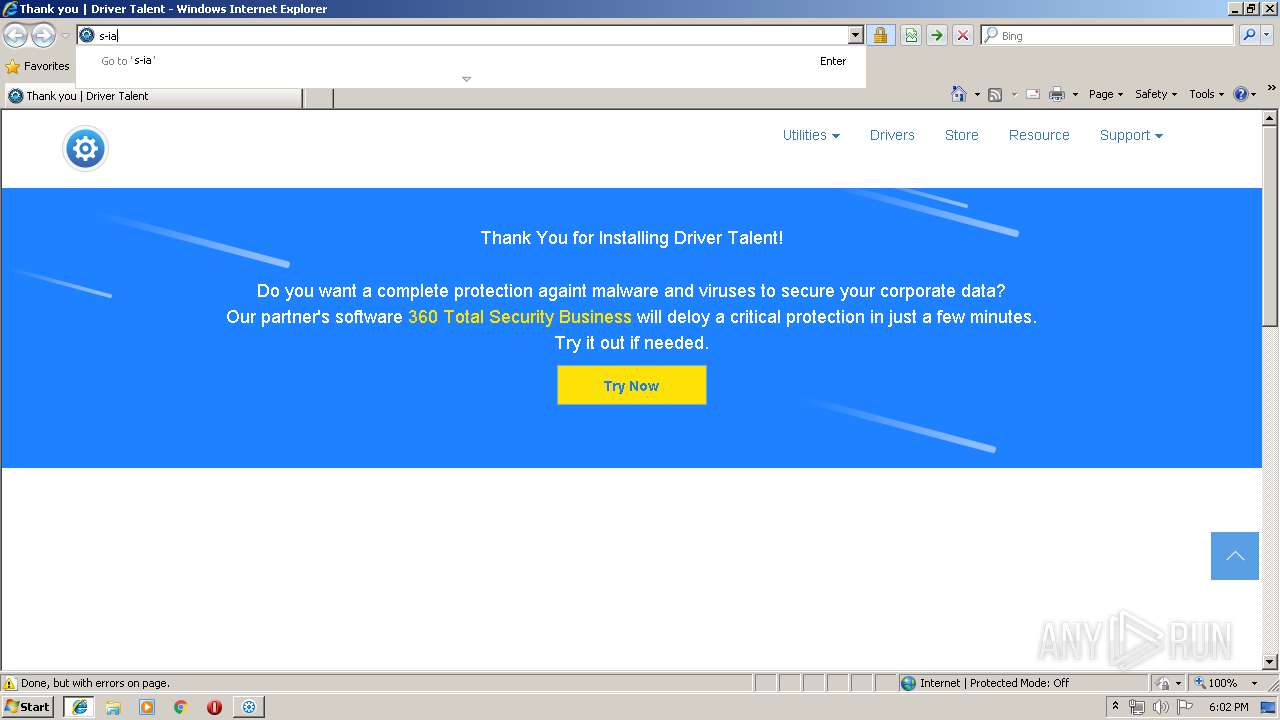Open search provider dropdown arrow
Viewport: 1280px width, 720px height.
pos(1267,35)
